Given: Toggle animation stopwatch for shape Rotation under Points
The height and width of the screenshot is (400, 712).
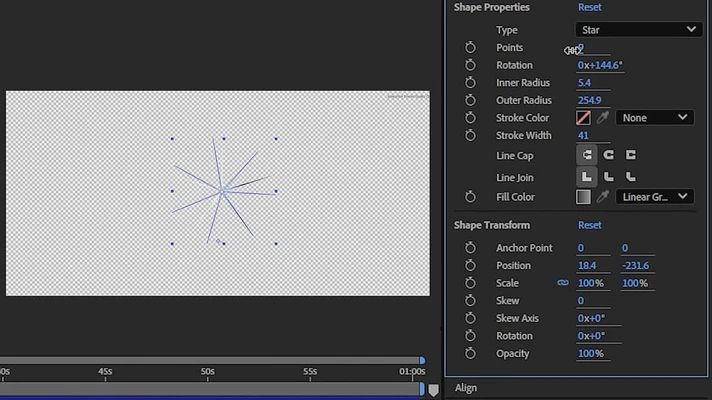Looking at the screenshot, I should [x=470, y=65].
